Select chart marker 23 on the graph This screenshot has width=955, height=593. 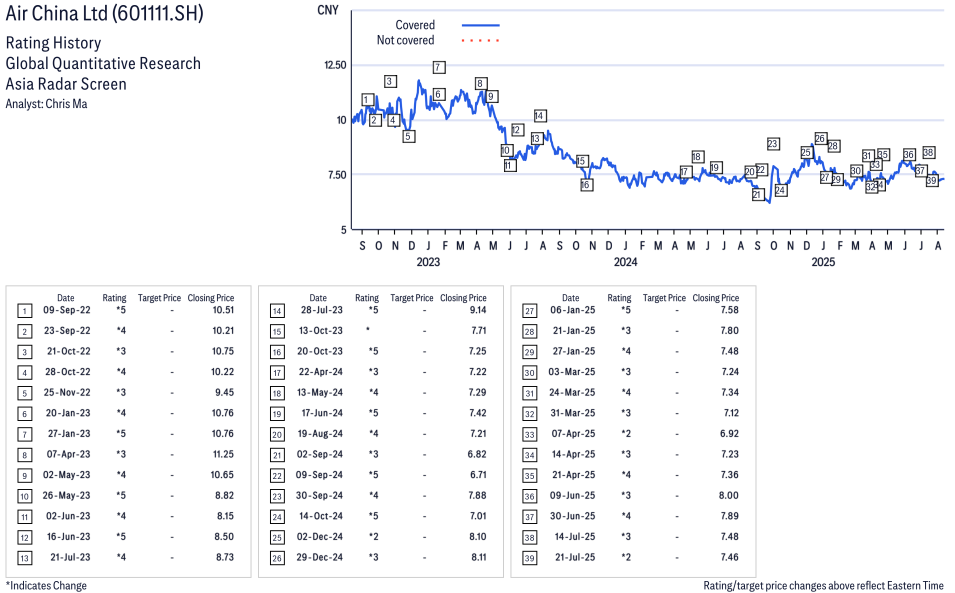click(x=773, y=144)
